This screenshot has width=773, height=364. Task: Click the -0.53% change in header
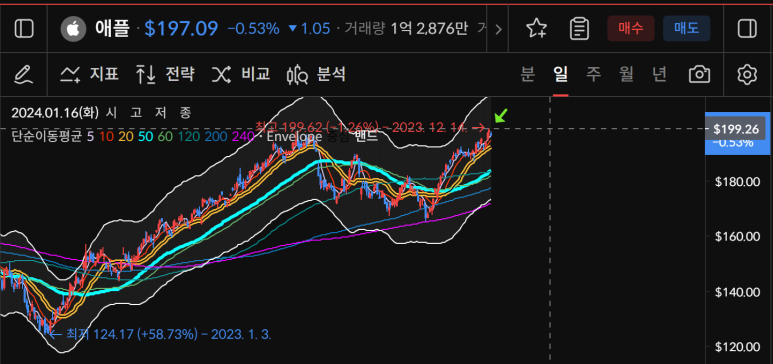(x=253, y=29)
